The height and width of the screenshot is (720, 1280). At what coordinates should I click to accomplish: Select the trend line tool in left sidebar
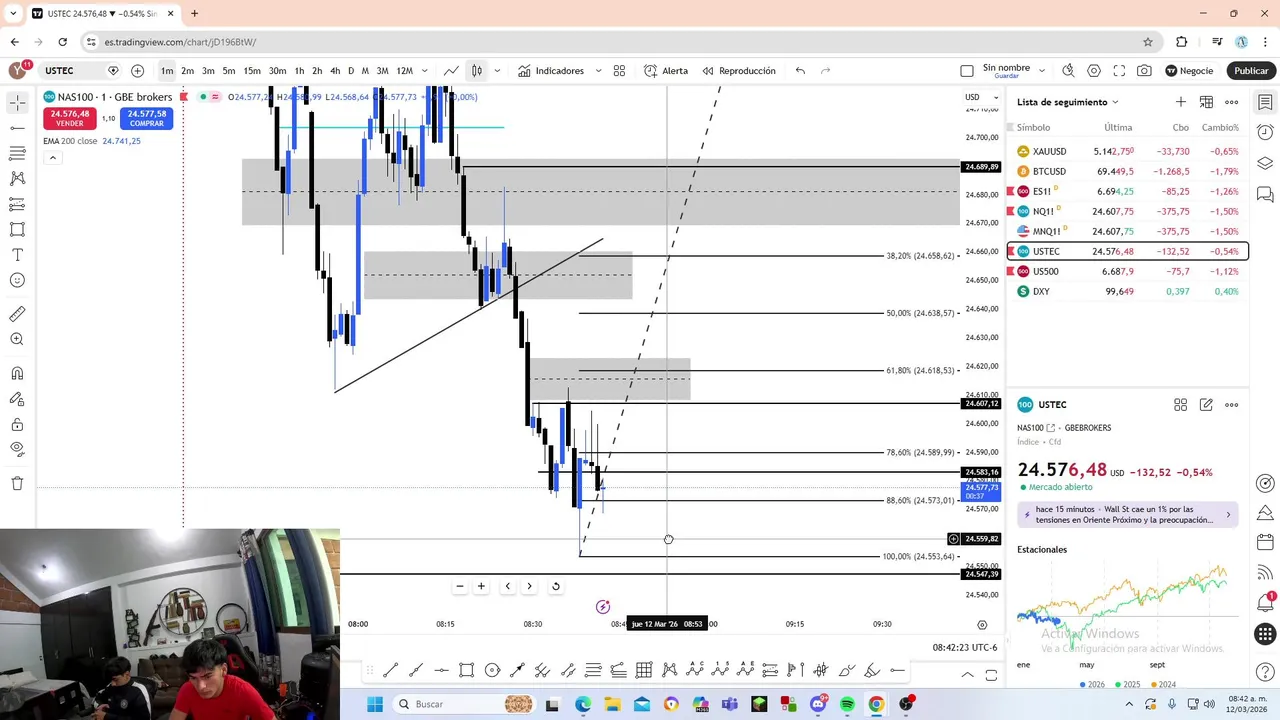click(17, 128)
